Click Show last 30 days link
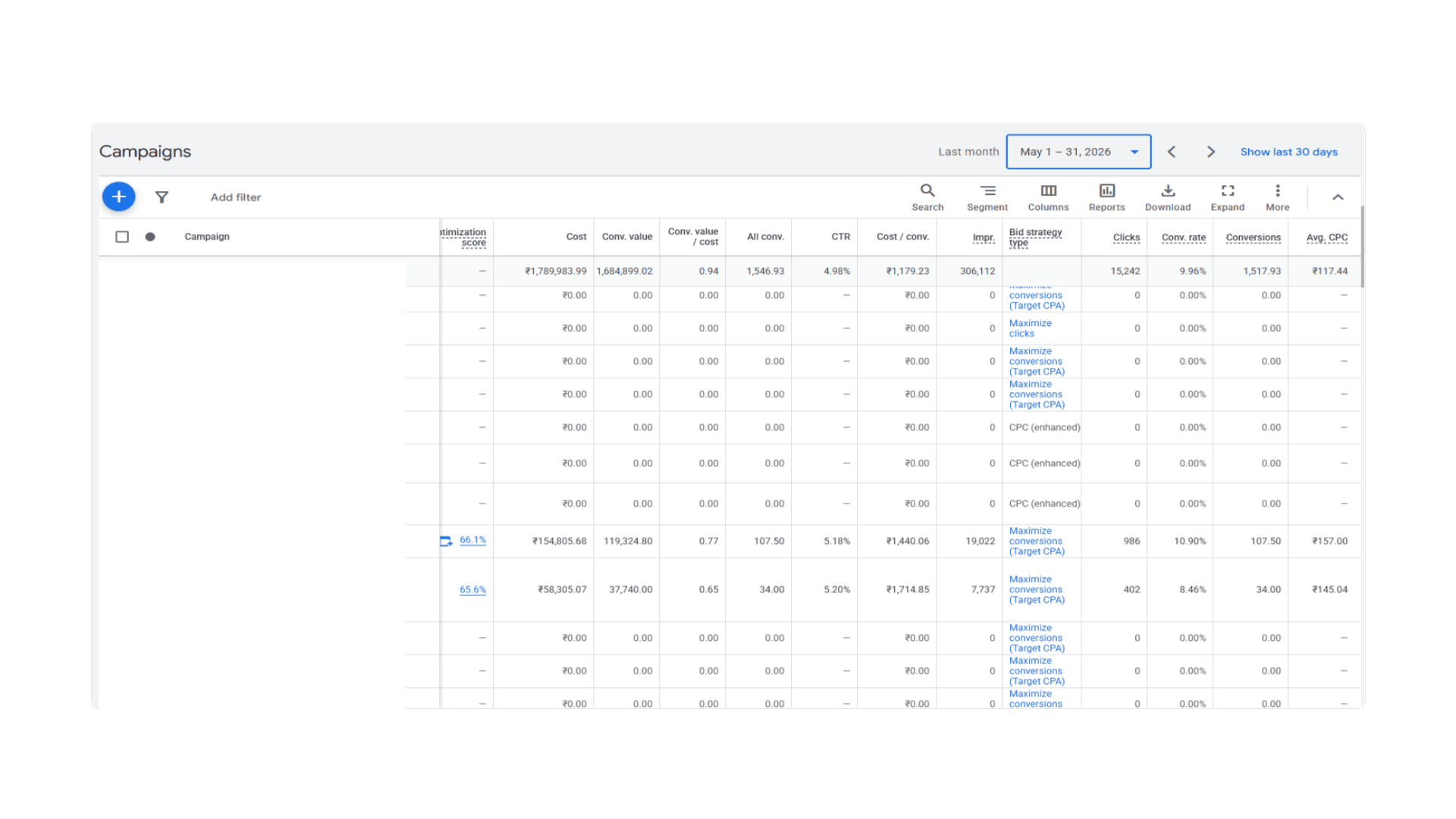The height and width of the screenshot is (819, 1456). 1289,152
